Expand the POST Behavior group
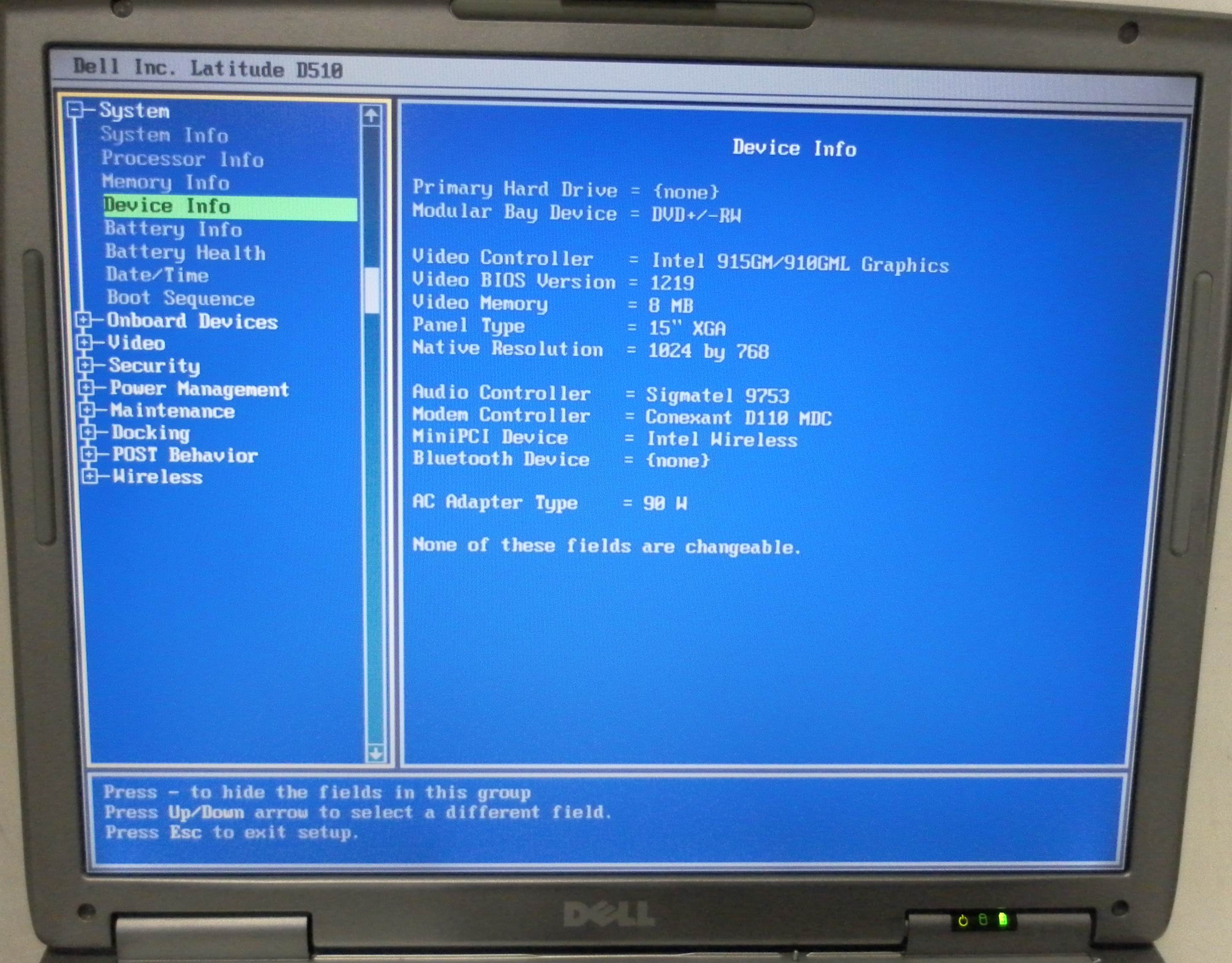 (89, 455)
